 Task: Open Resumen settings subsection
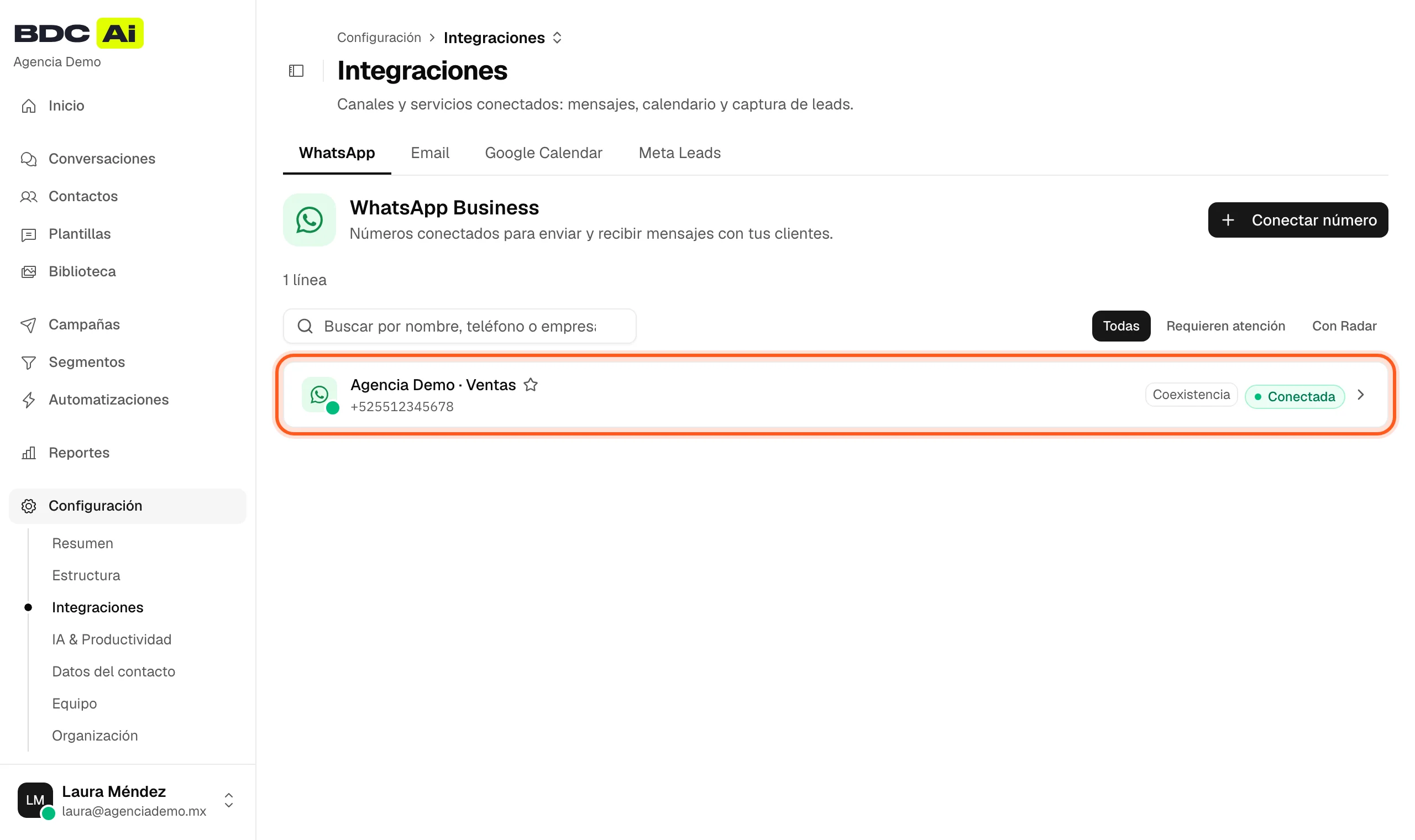coord(83,544)
